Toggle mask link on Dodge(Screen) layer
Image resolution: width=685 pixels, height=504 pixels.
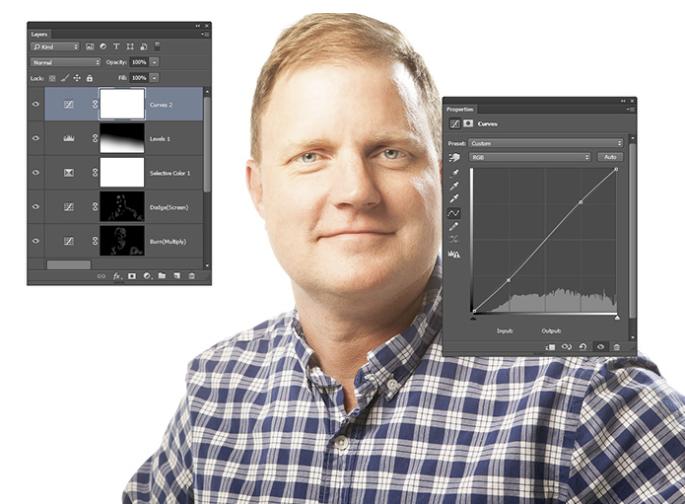pos(95,207)
